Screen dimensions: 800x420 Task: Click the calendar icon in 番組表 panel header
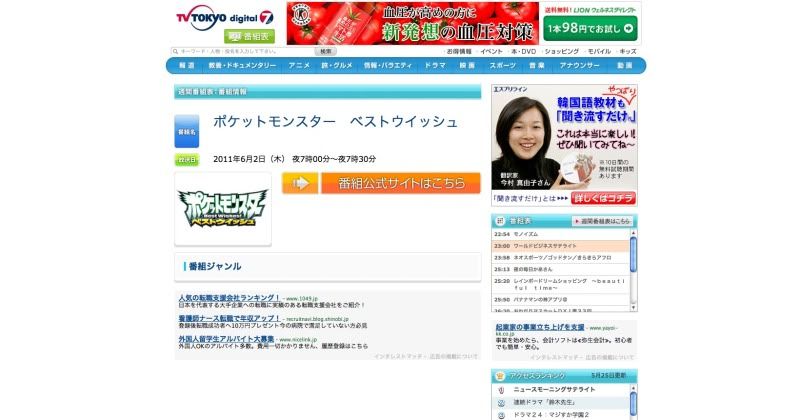point(500,221)
